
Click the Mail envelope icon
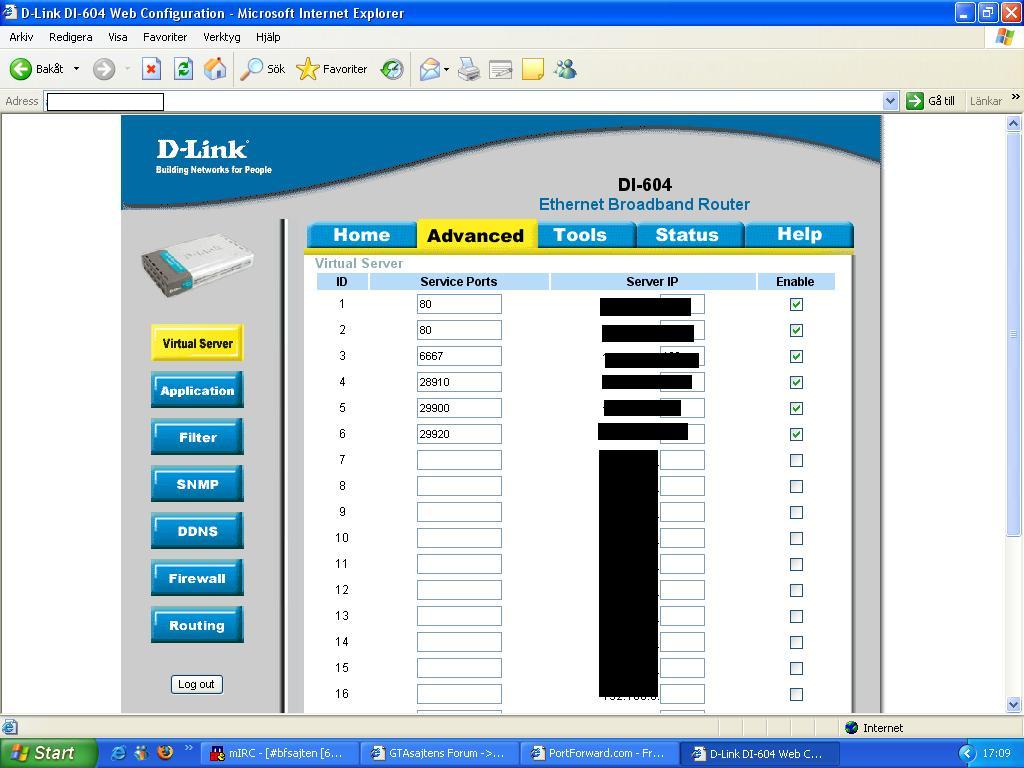pos(430,69)
